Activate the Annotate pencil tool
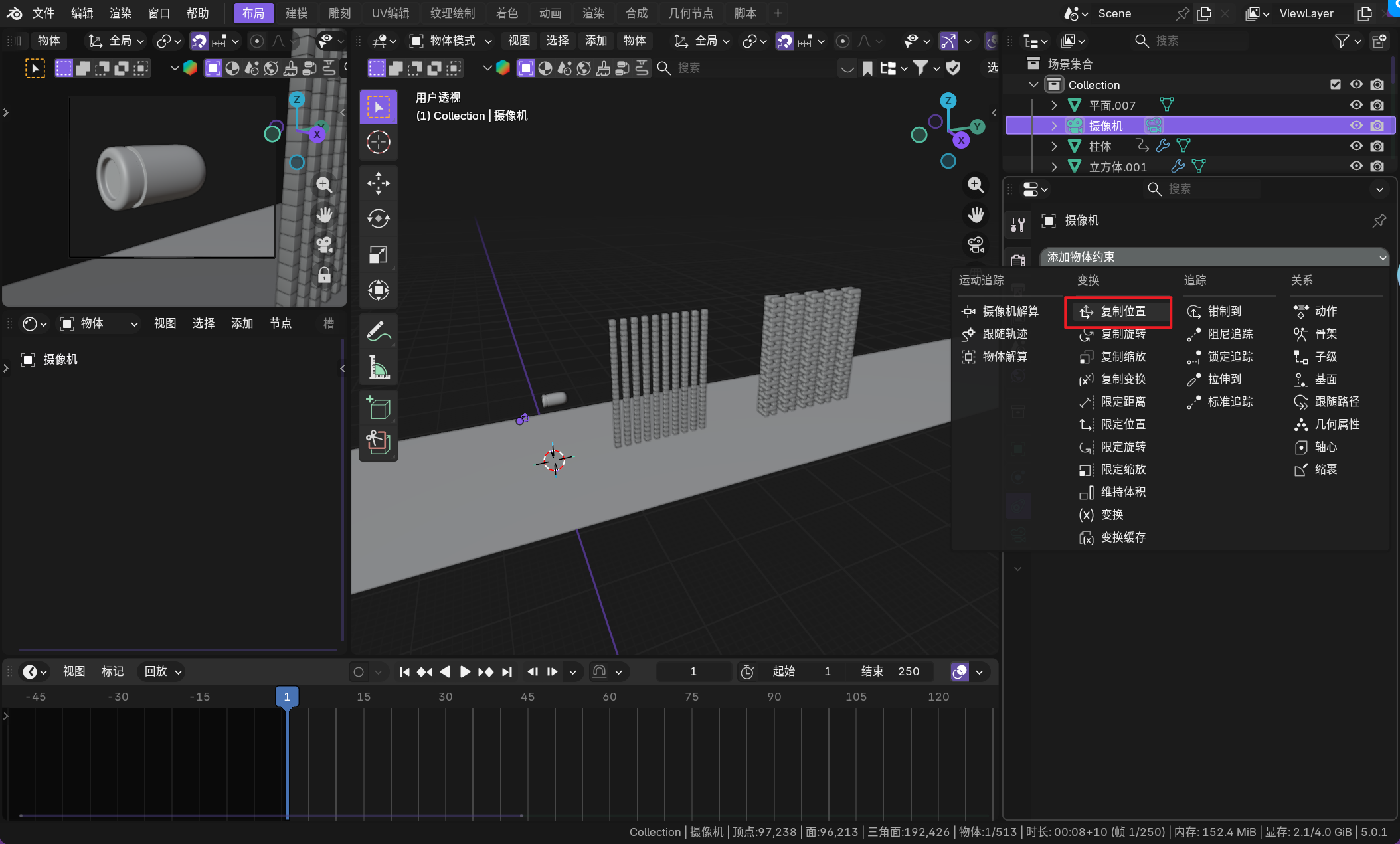This screenshot has width=1400, height=844. pyautogui.click(x=379, y=331)
